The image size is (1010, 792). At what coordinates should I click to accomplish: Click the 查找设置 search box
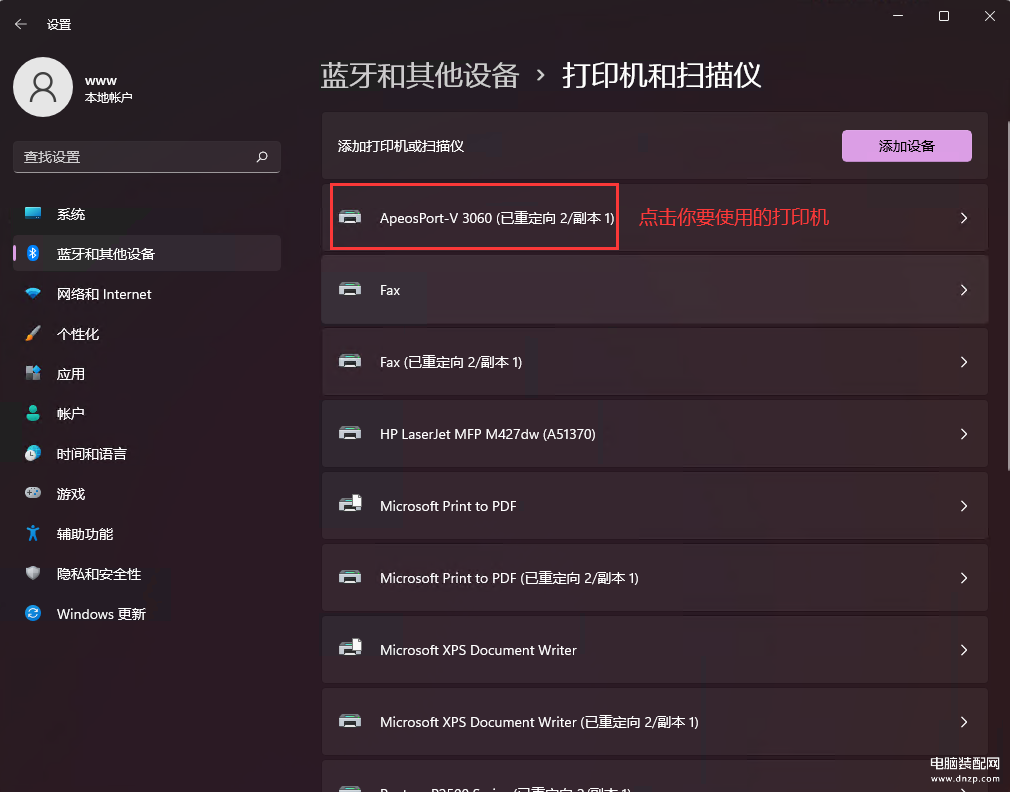147,156
